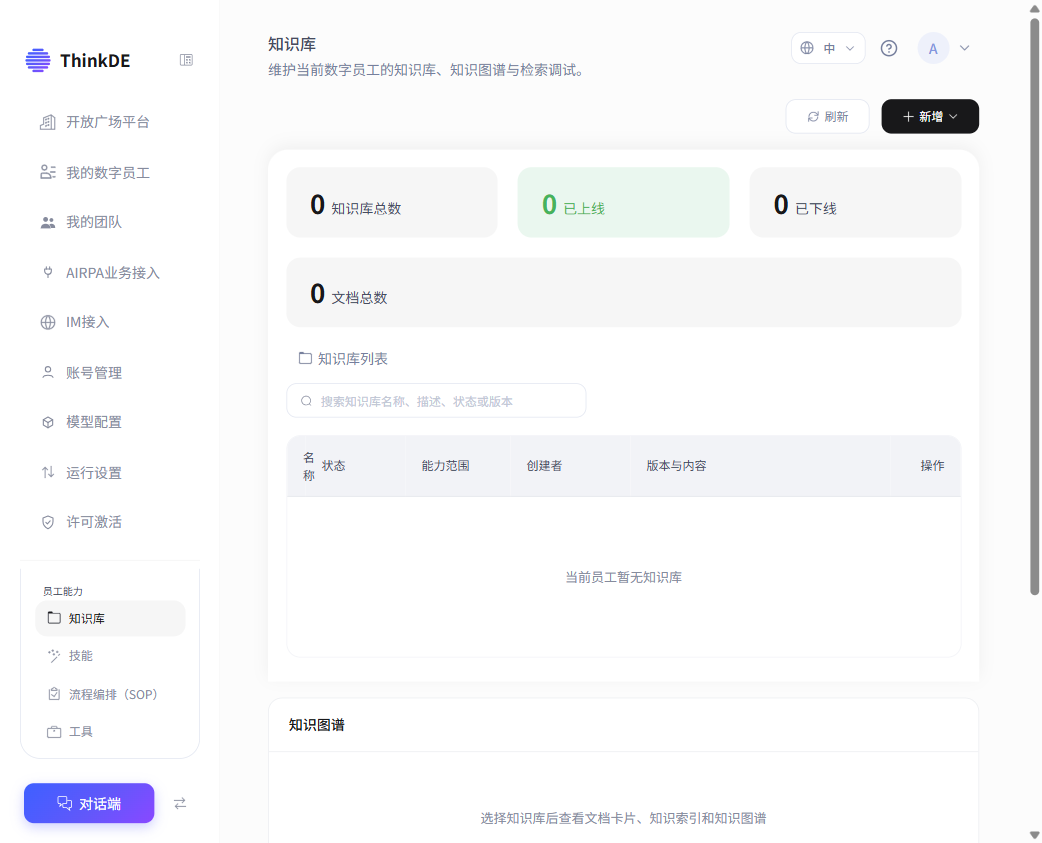Click the 当前员工暂无知识库 empty message
The width and height of the screenshot is (1042, 843).
(x=623, y=577)
